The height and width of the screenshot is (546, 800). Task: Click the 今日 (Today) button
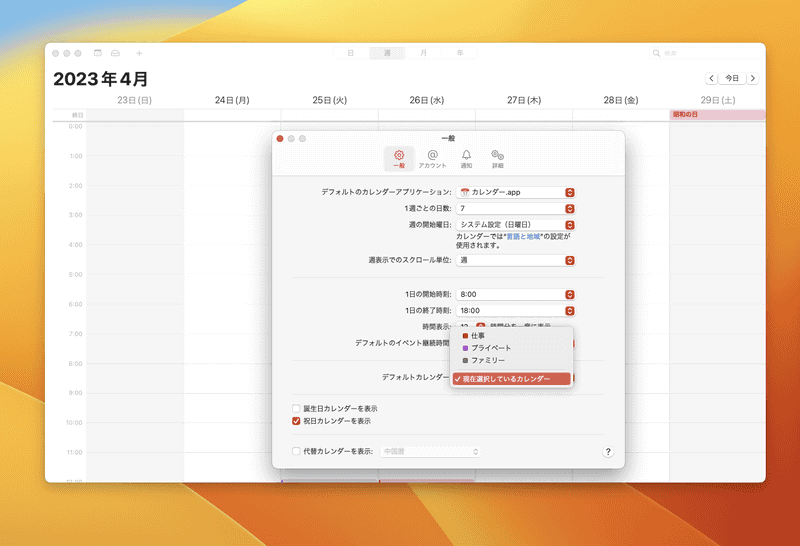tap(732, 78)
